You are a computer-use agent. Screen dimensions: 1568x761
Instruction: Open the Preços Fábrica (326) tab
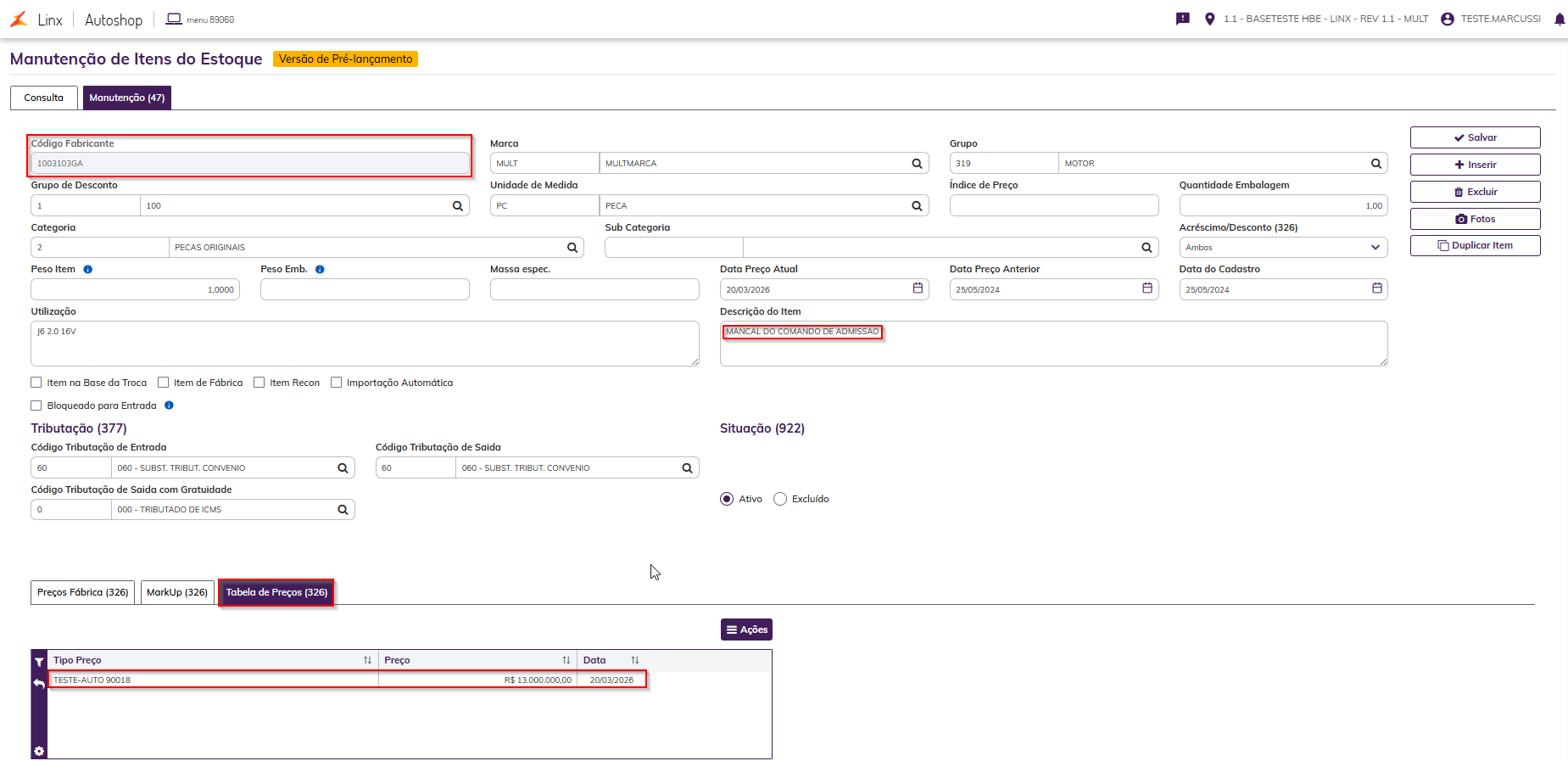coord(83,592)
